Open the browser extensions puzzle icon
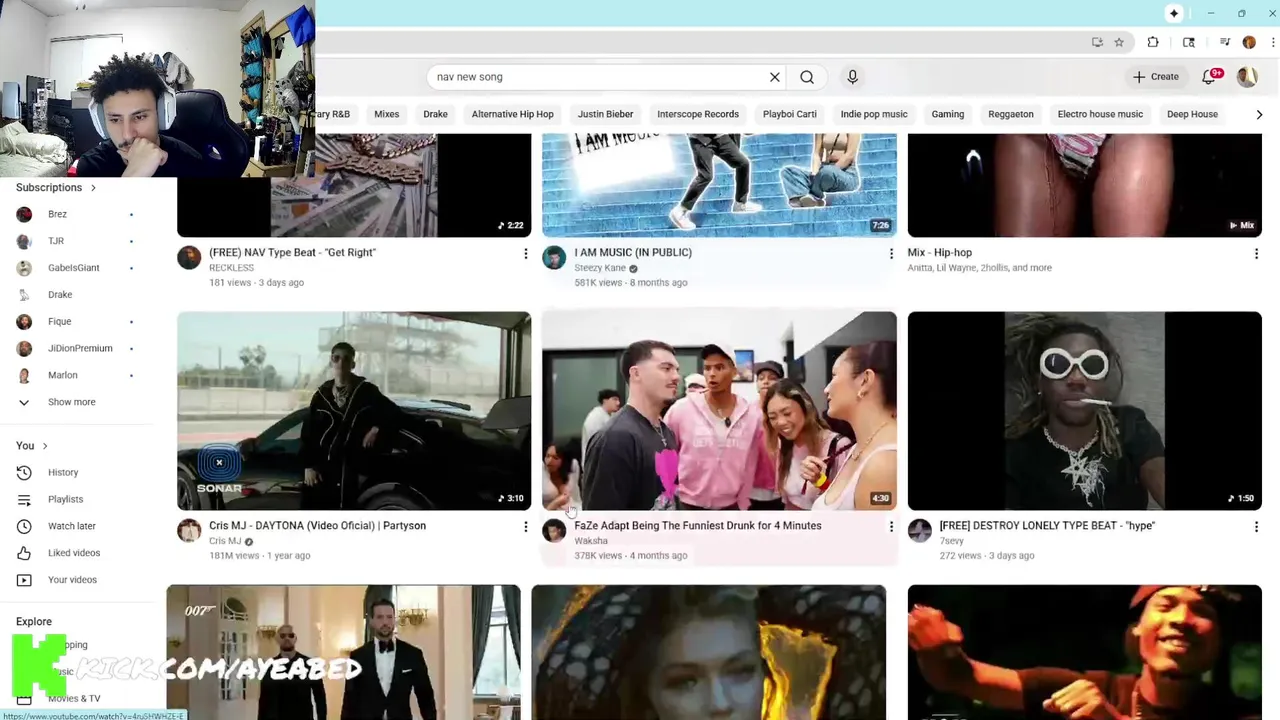This screenshot has width=1280, height=720. [1153, 42]
